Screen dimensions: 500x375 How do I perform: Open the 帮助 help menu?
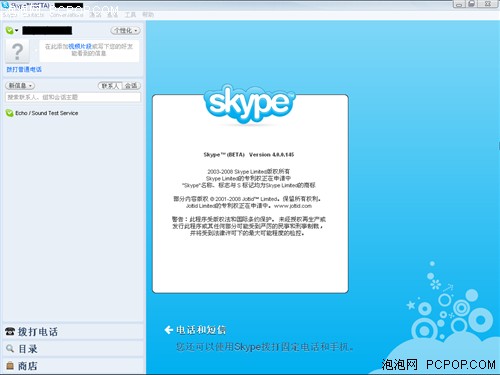pos(148,15)
